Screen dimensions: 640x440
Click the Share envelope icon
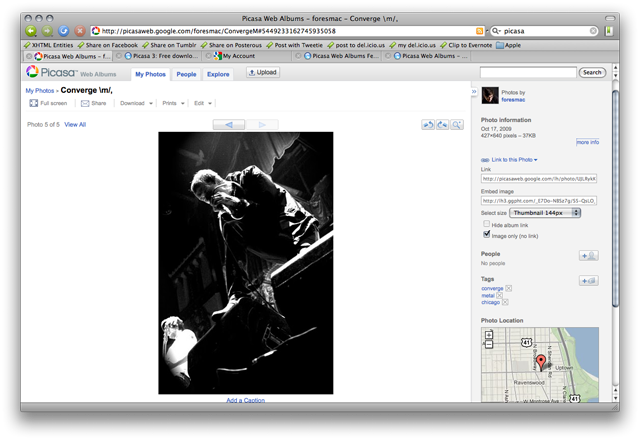(x=85, y=103)
